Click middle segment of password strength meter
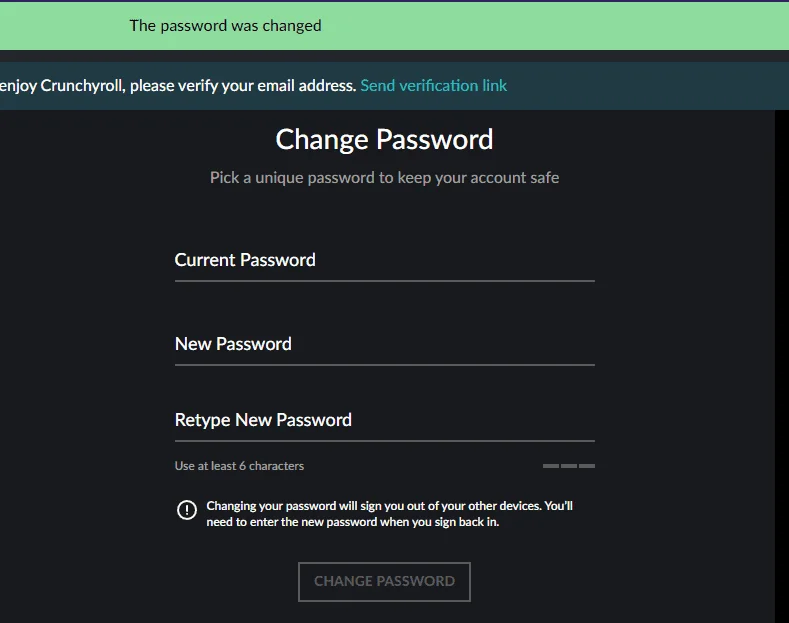The height and width of the screenshot is (623, 789). (x=569, y=466)
